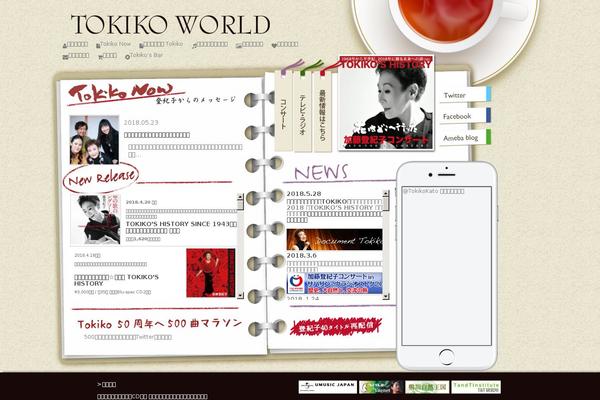Open Tokiko 50周年へ500曲マラソン link
The image size is (600, 400).
pos(160,324)
